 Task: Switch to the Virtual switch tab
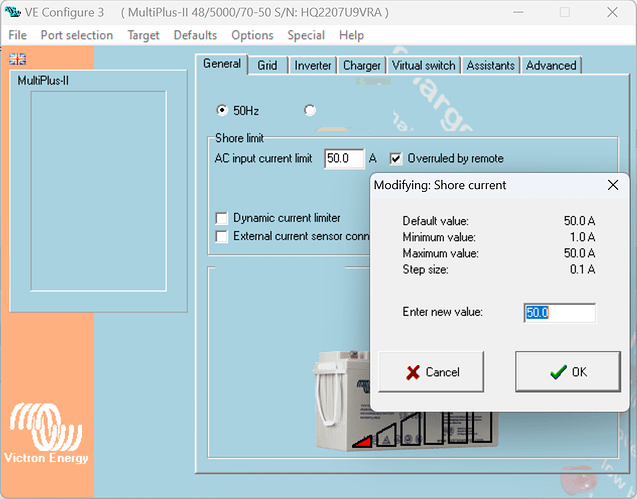423,65
